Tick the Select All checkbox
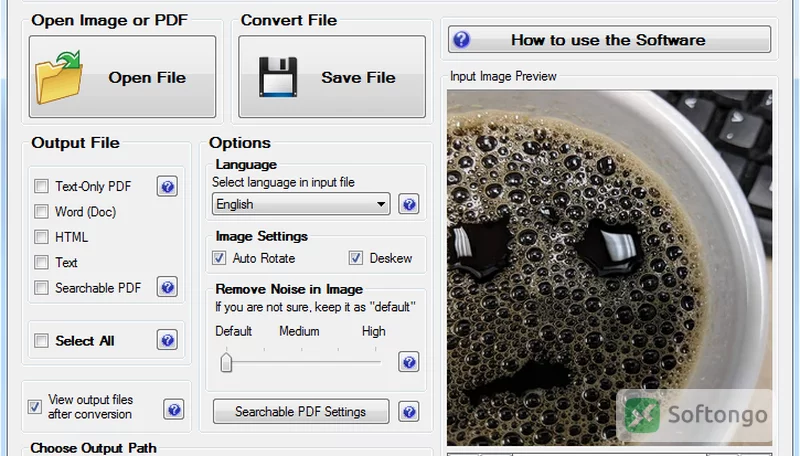This screenshot has width=800, height=456. (41, 340)
